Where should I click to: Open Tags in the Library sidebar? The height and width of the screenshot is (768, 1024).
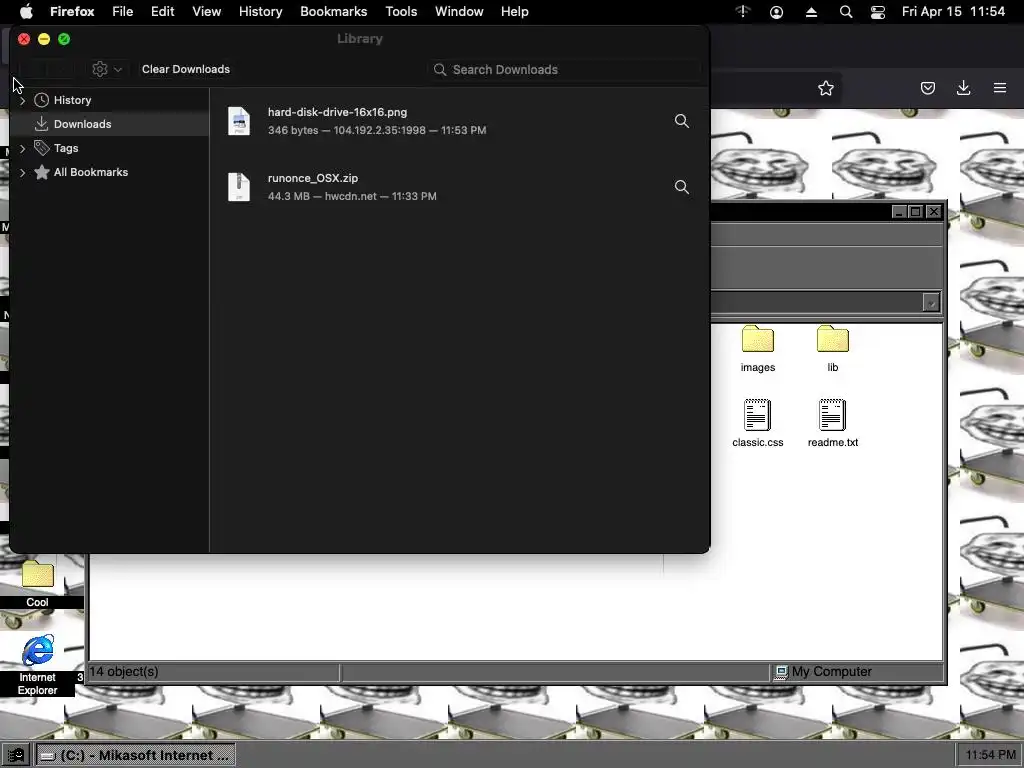pos(66,148)
